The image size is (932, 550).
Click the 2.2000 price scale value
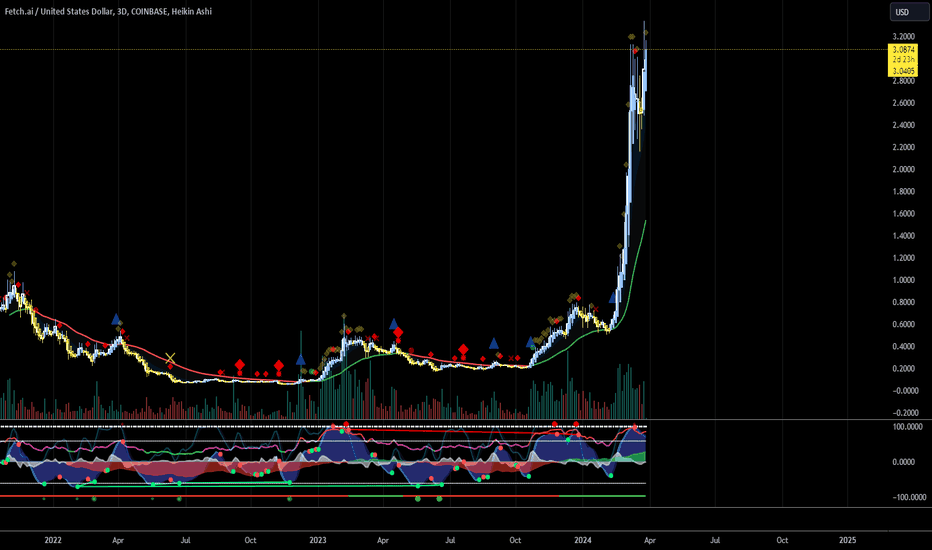(903, 147)
